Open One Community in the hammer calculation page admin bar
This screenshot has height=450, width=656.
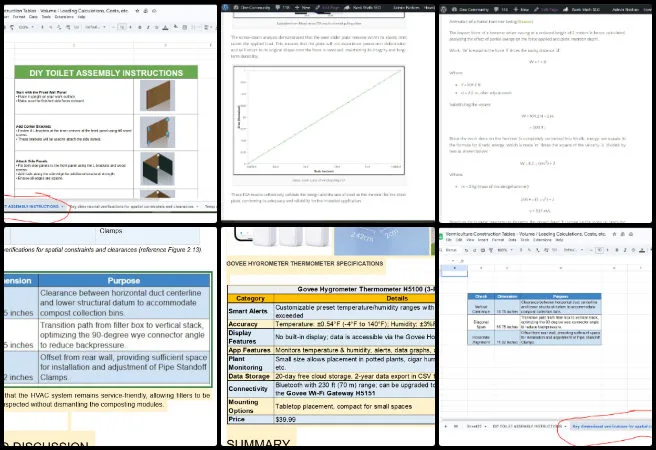[x=470, y=9]
